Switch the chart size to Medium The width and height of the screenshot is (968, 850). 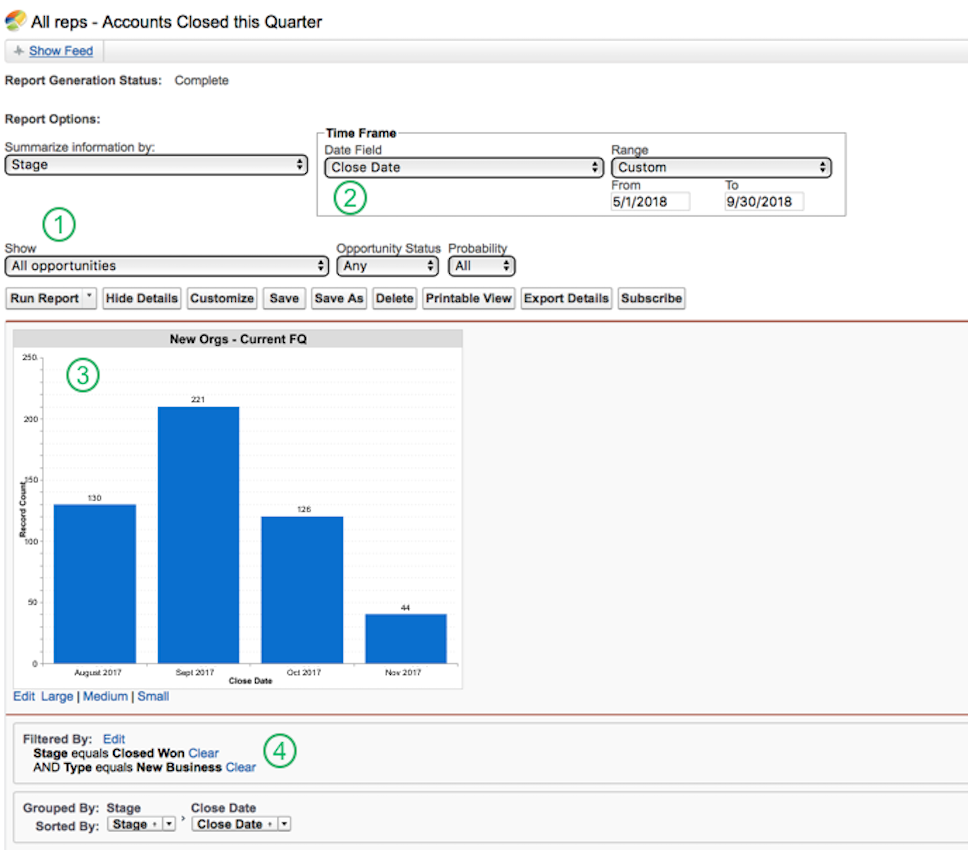106,696
